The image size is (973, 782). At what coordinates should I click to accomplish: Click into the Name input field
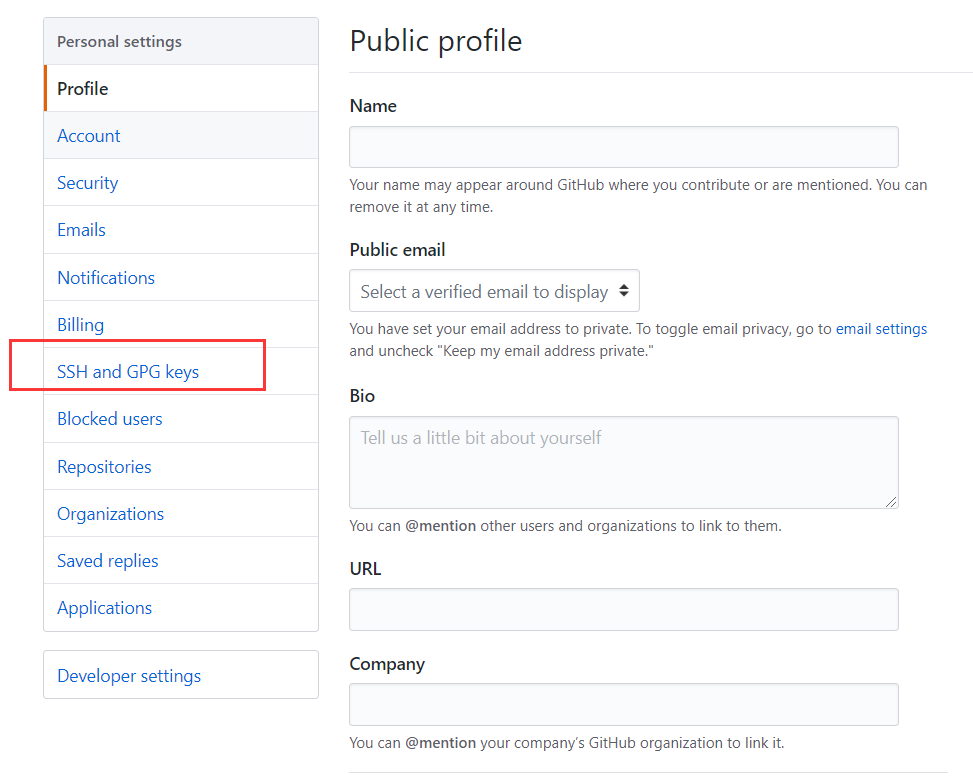pyautogui.click(x=624, y=147)
